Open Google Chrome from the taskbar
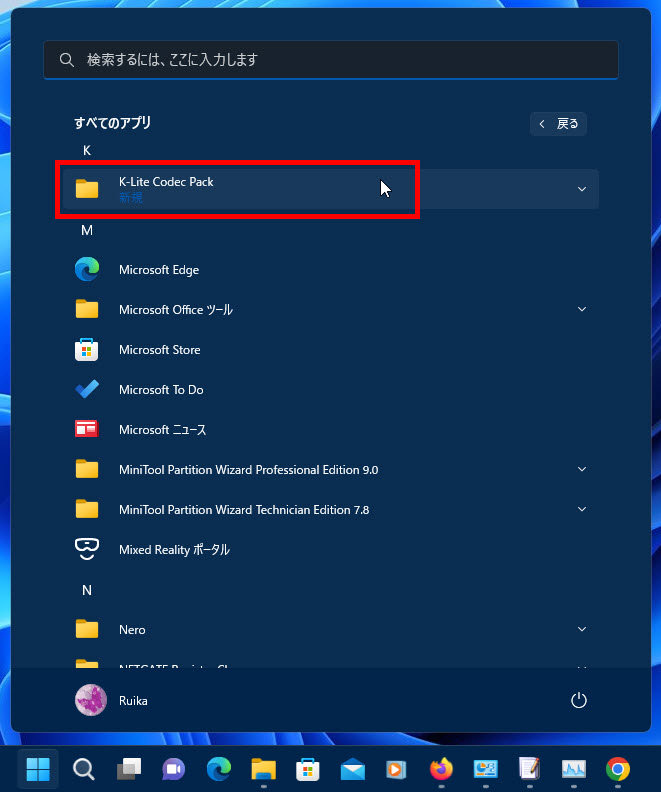Screen dimensions: 661x792 (x=618, y=769)
